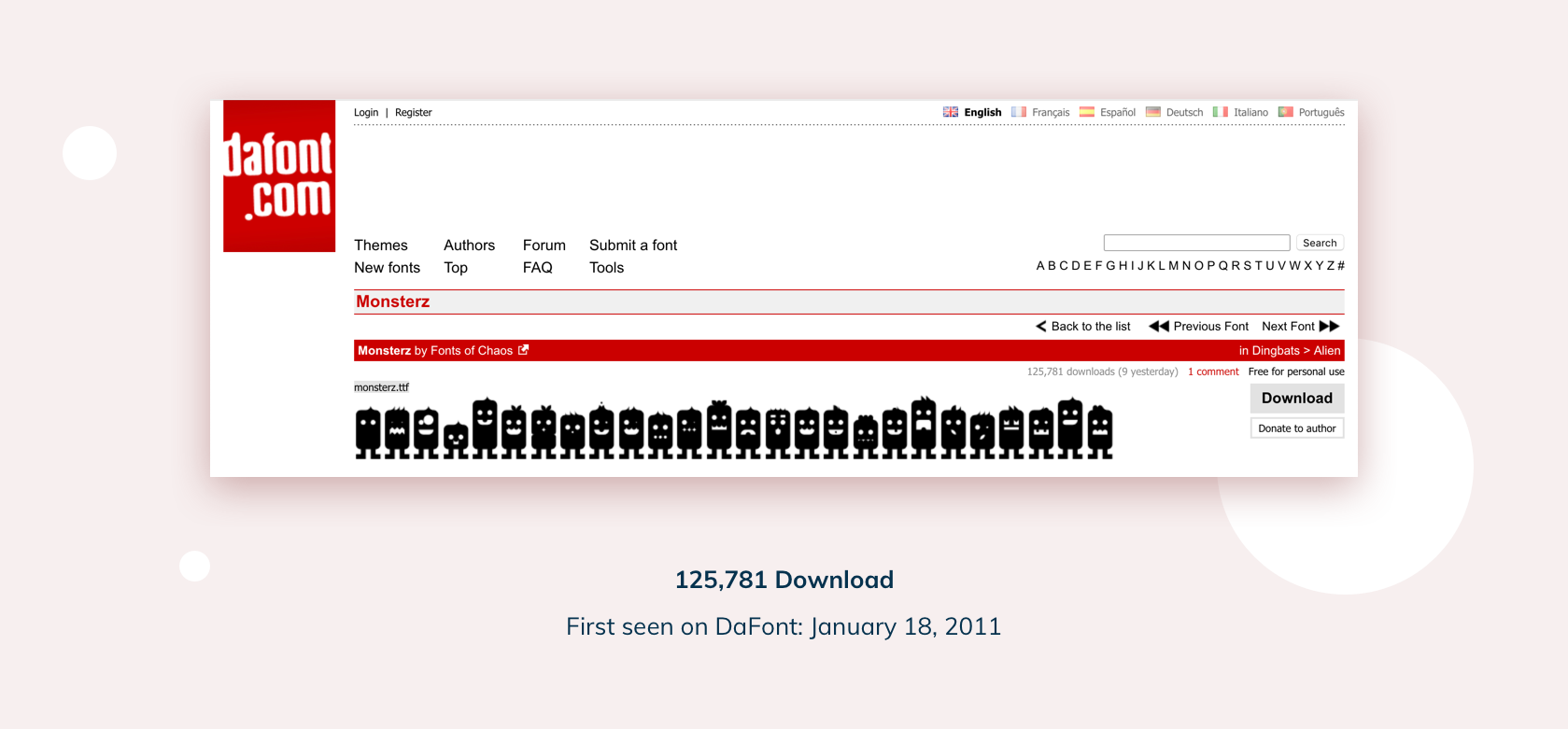Browse fonts starting with # symbol
Viewport: 1568px width, 729px height.
[x=1341, y=265]
